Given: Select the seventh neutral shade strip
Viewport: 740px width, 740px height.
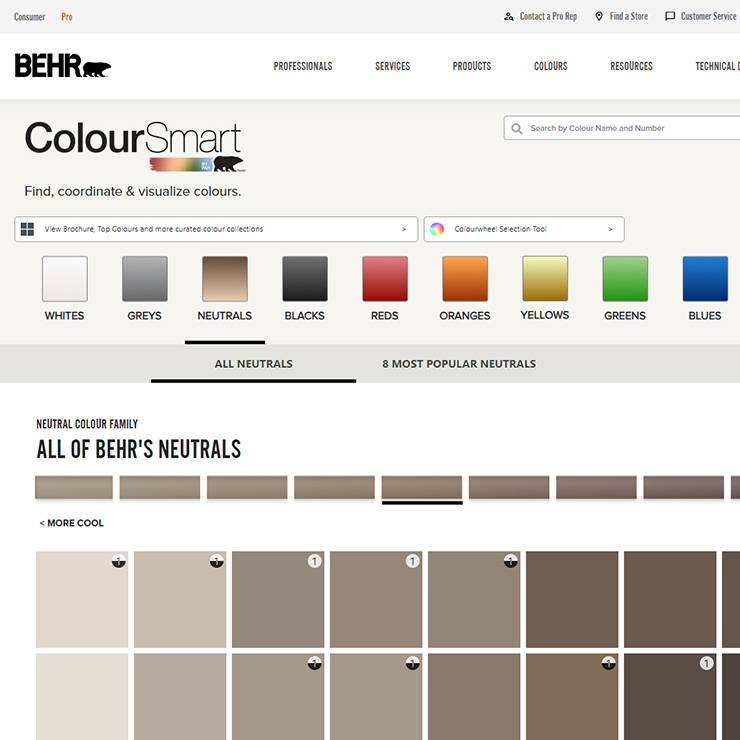Looking at the screenshot, I should point(597,488).
